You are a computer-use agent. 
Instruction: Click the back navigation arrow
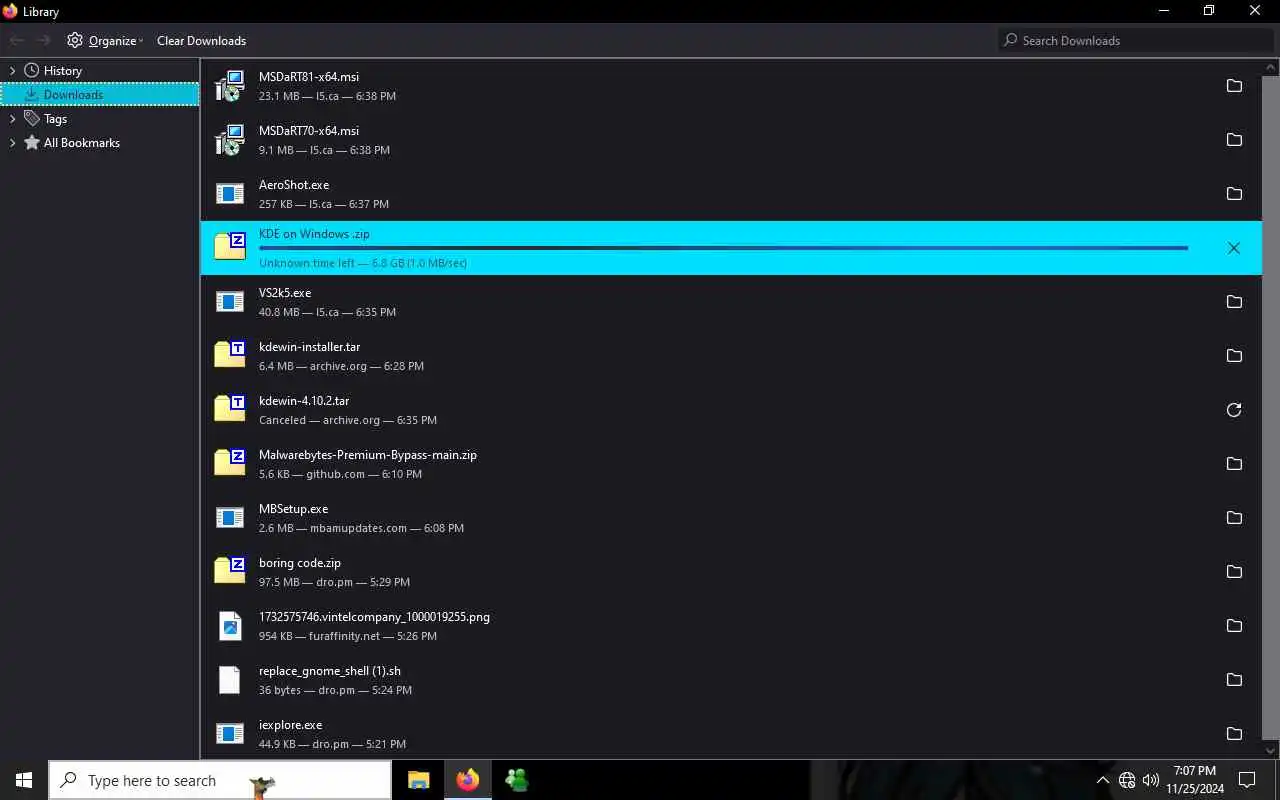(x=17, y=41)
